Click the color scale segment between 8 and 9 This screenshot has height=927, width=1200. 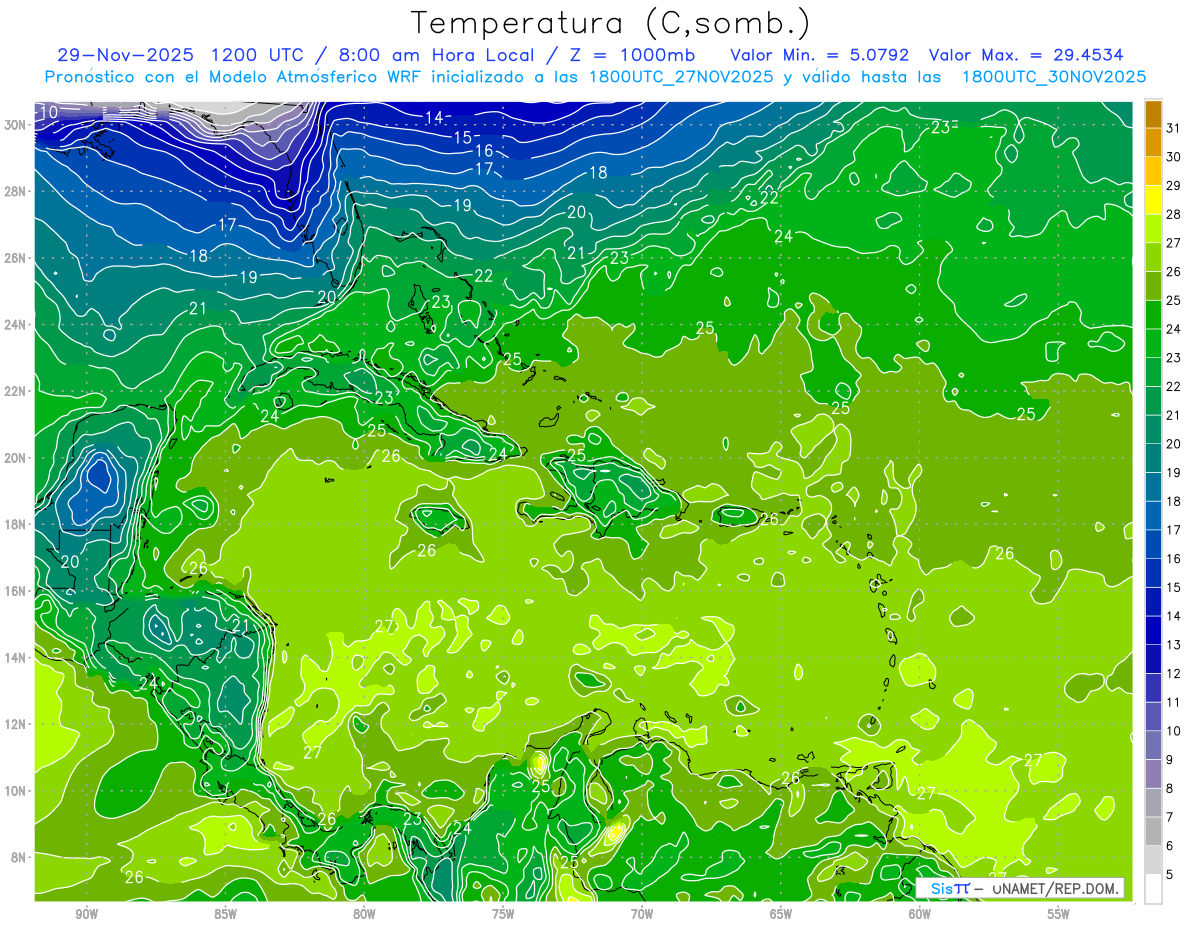(x=1153, y=774)
